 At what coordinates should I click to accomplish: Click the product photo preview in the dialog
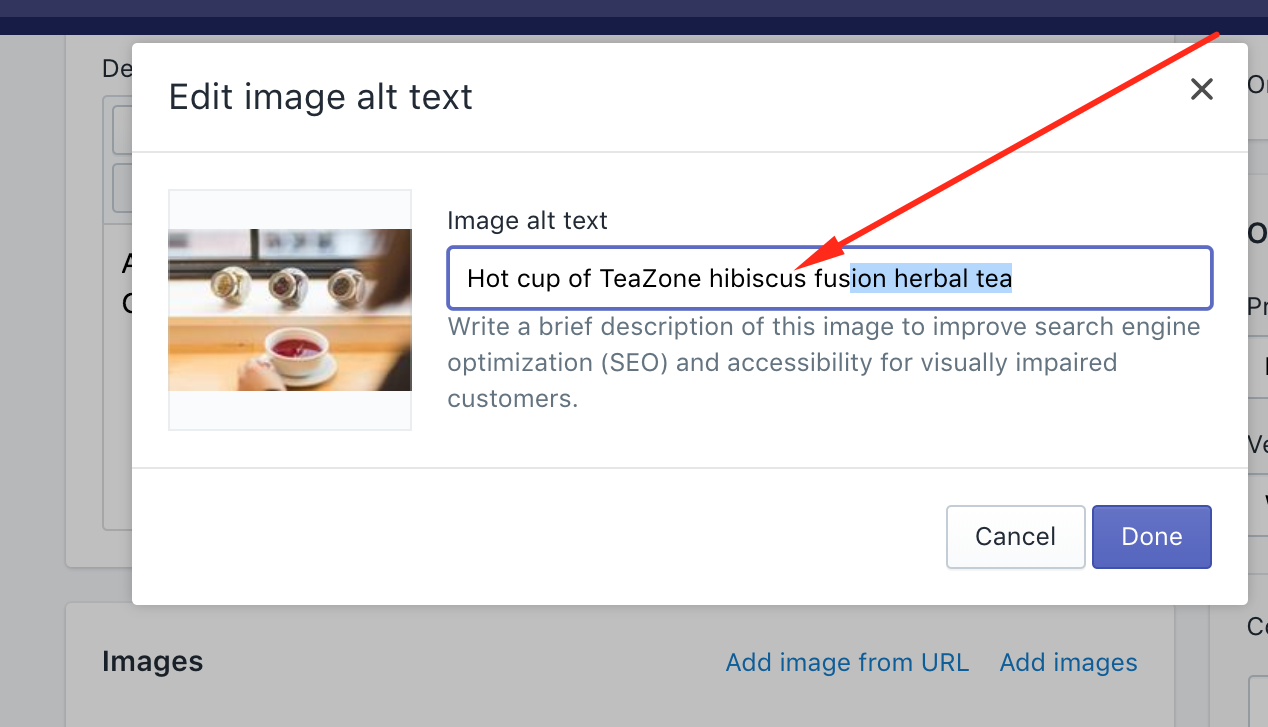[x=290, y=309]
